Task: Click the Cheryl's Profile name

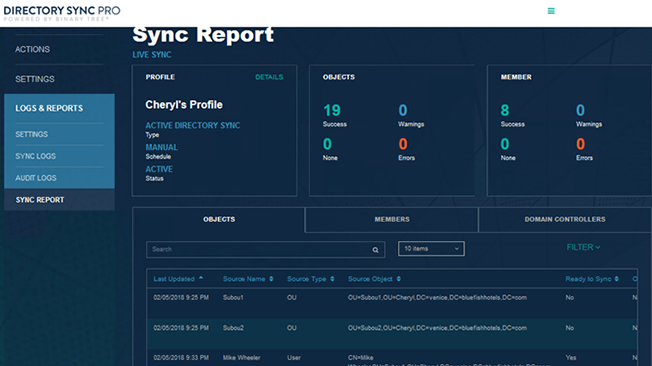Action: point(184,105)
